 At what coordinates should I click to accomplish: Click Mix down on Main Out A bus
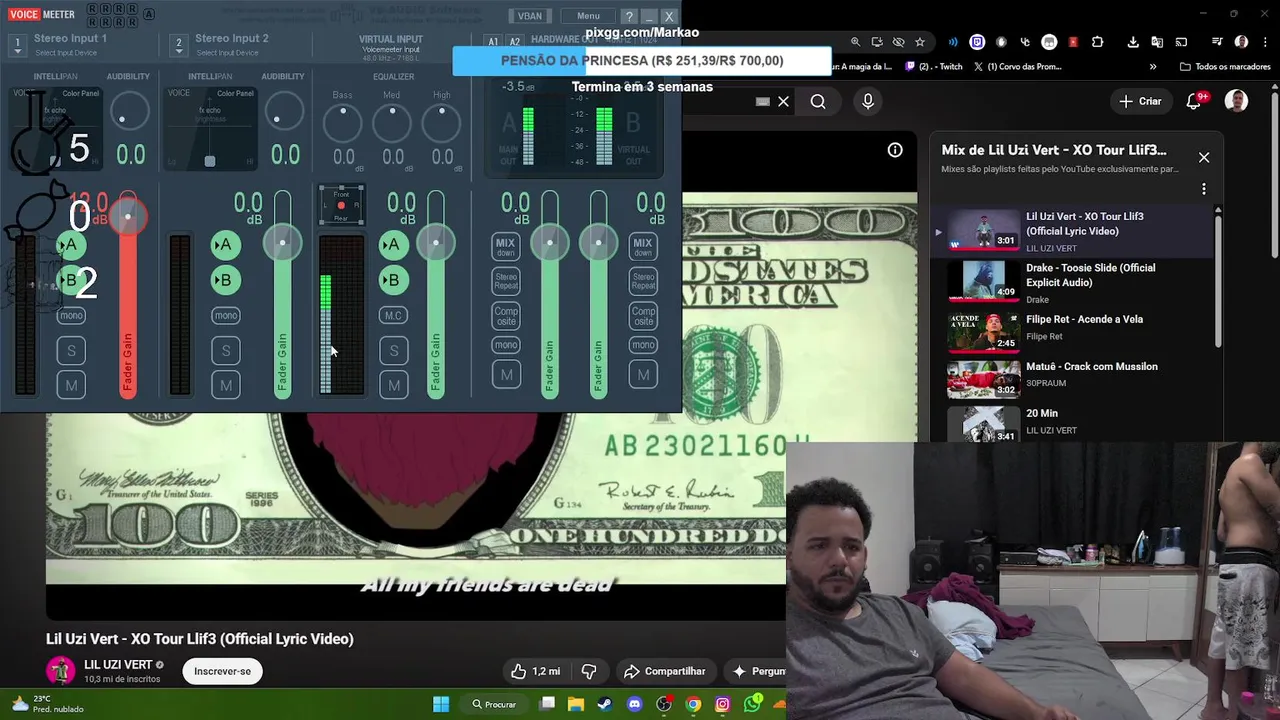506,247
